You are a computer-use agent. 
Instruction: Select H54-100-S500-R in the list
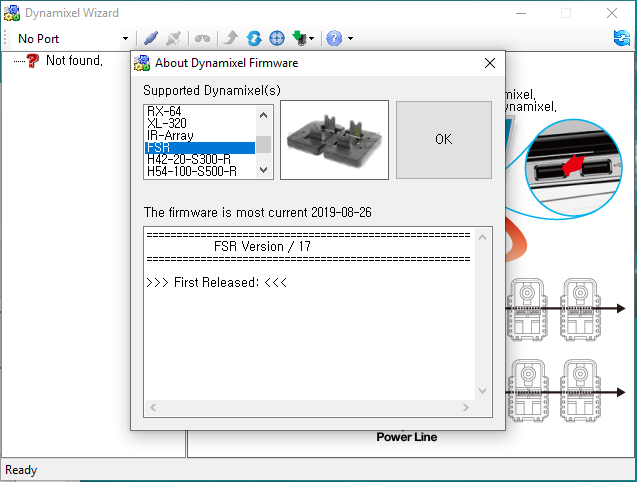point(200,172)
